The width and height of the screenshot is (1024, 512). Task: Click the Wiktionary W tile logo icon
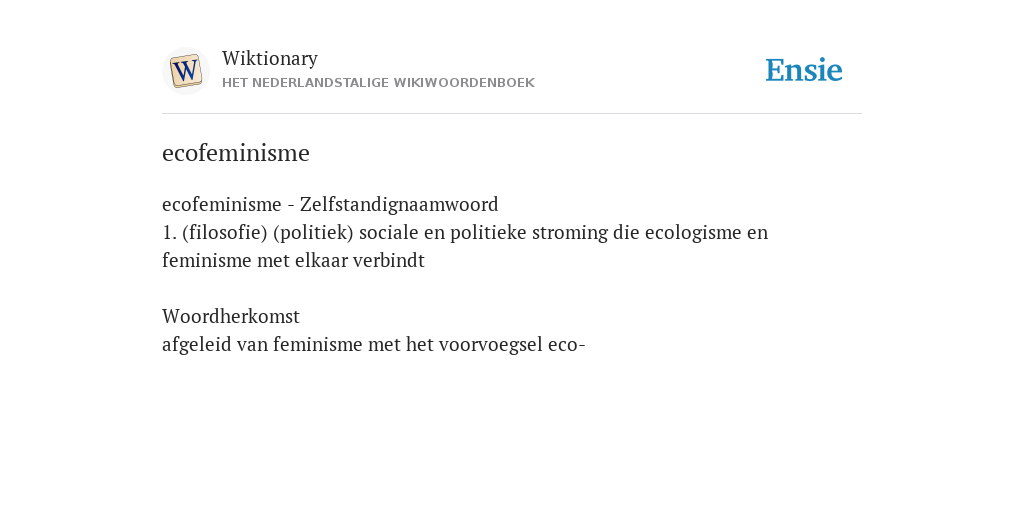[x=185, y=71]
